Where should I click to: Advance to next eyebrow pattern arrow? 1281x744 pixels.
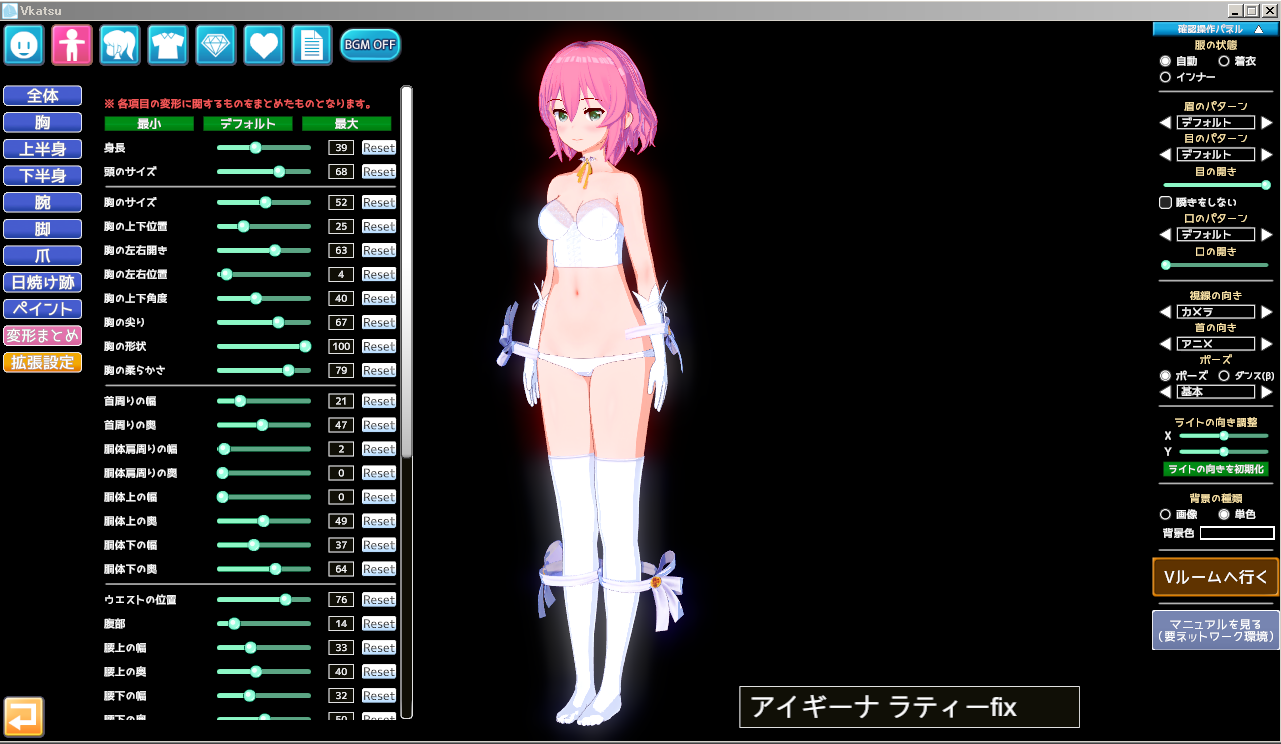tap(1267, 123)
